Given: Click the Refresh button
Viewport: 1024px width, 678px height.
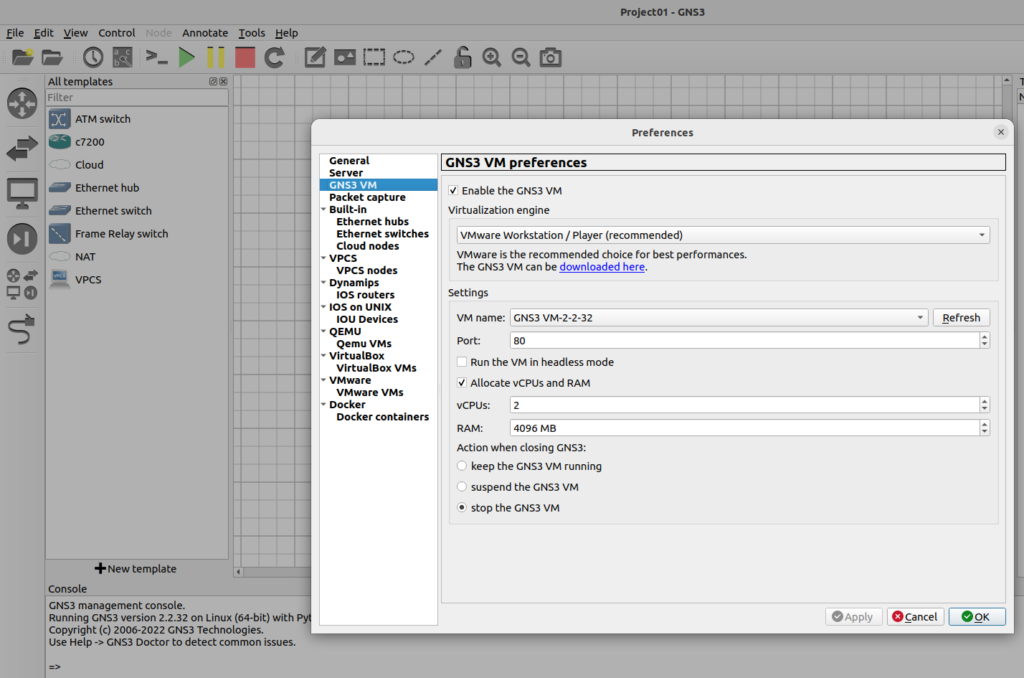Looking at the screenshot, I should tap(961, 317).
